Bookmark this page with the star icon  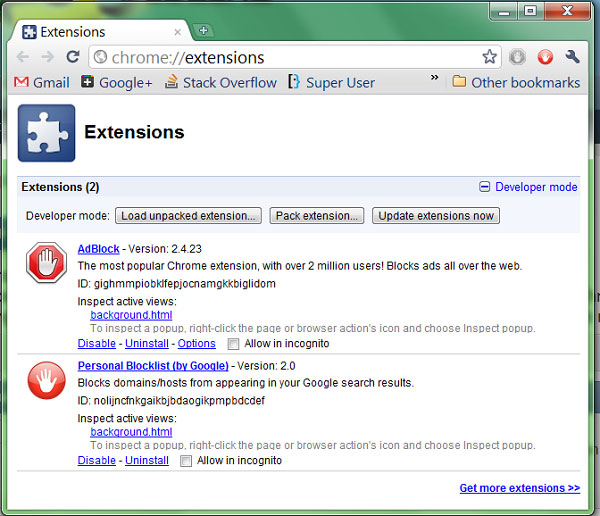tap(489, 57)
